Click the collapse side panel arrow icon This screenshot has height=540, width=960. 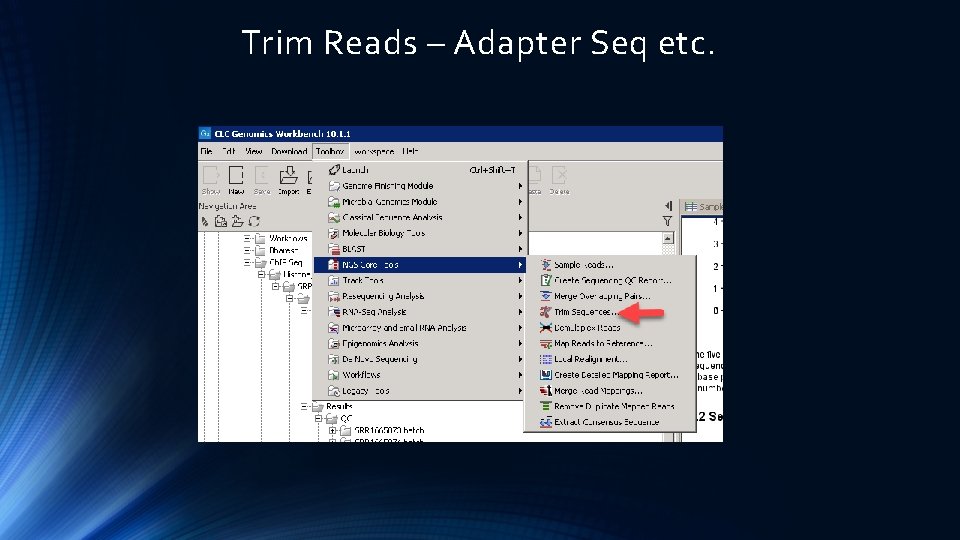click(x=668, y=206)
